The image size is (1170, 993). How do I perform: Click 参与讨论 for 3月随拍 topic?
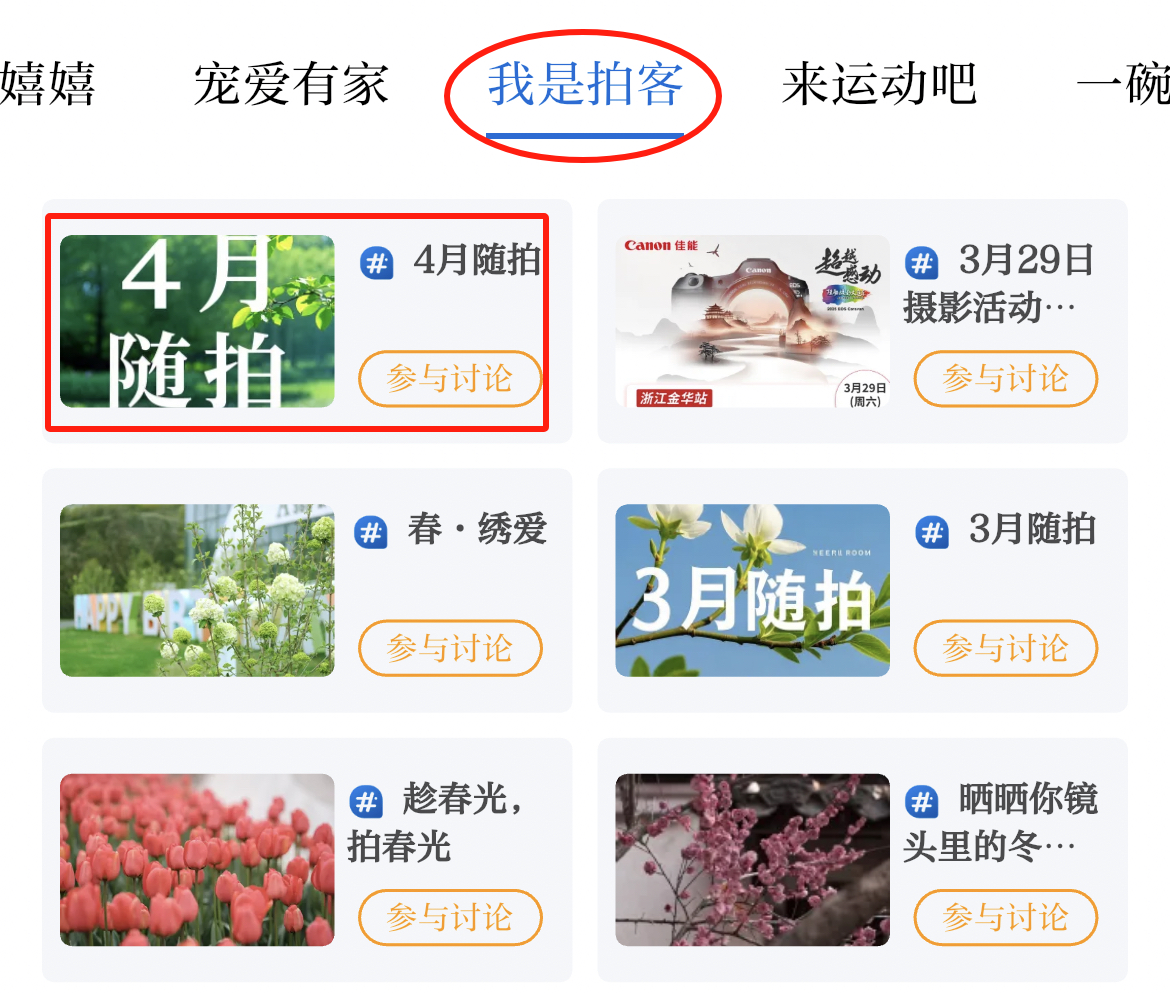(x=1005, y=648)
